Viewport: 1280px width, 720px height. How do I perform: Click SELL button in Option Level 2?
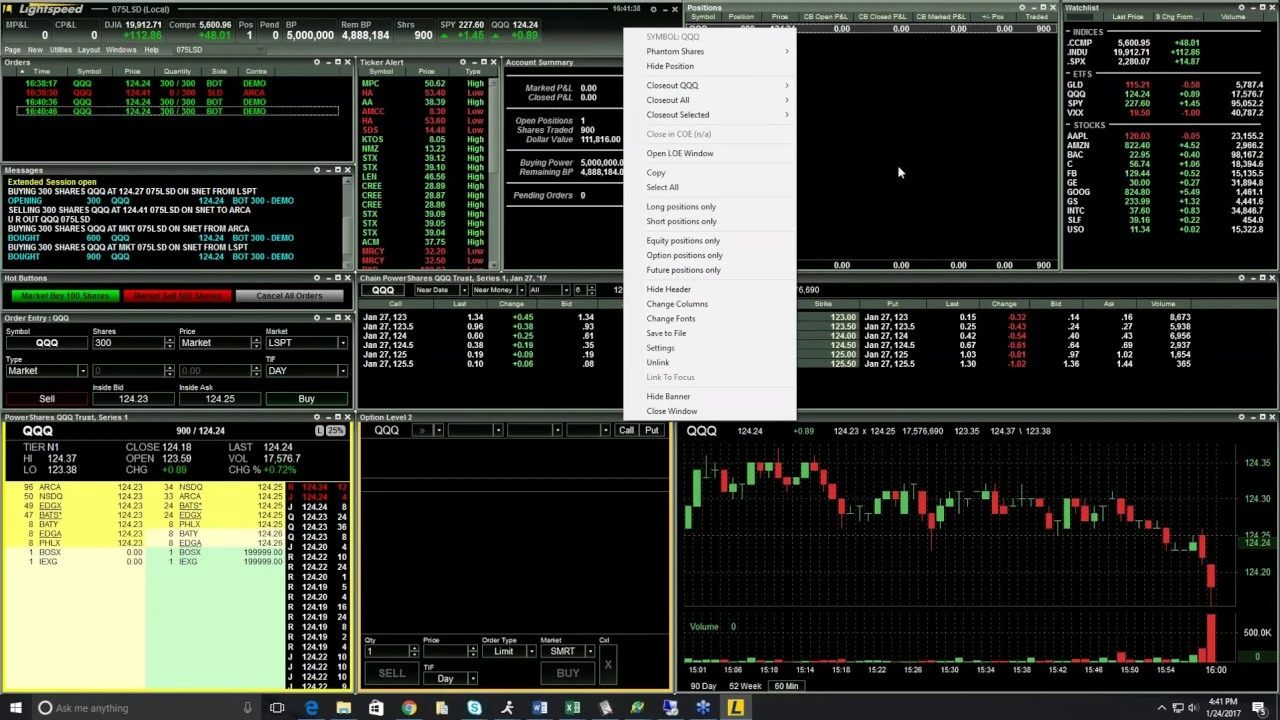click(391, 673)
